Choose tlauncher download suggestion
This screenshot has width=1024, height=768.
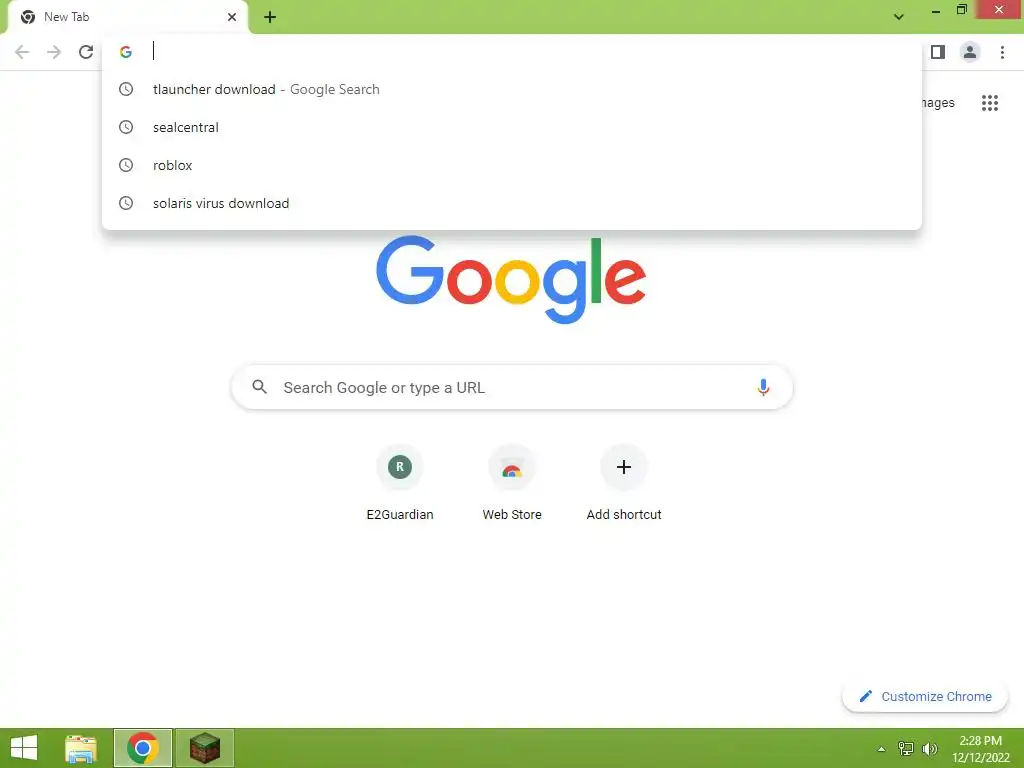pos(512,89)
